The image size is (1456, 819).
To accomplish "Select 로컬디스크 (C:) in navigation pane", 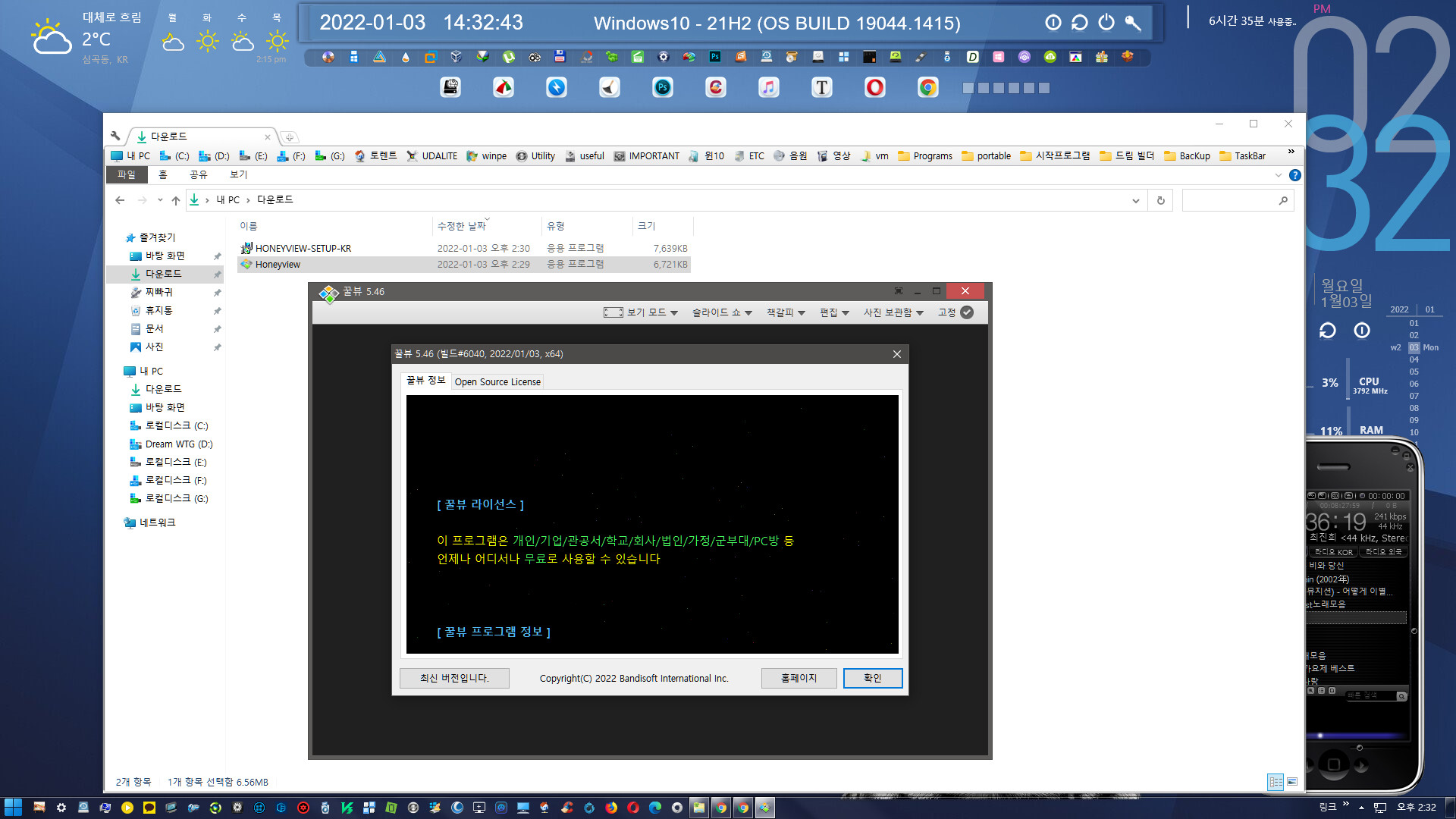I will coord(176,425).
